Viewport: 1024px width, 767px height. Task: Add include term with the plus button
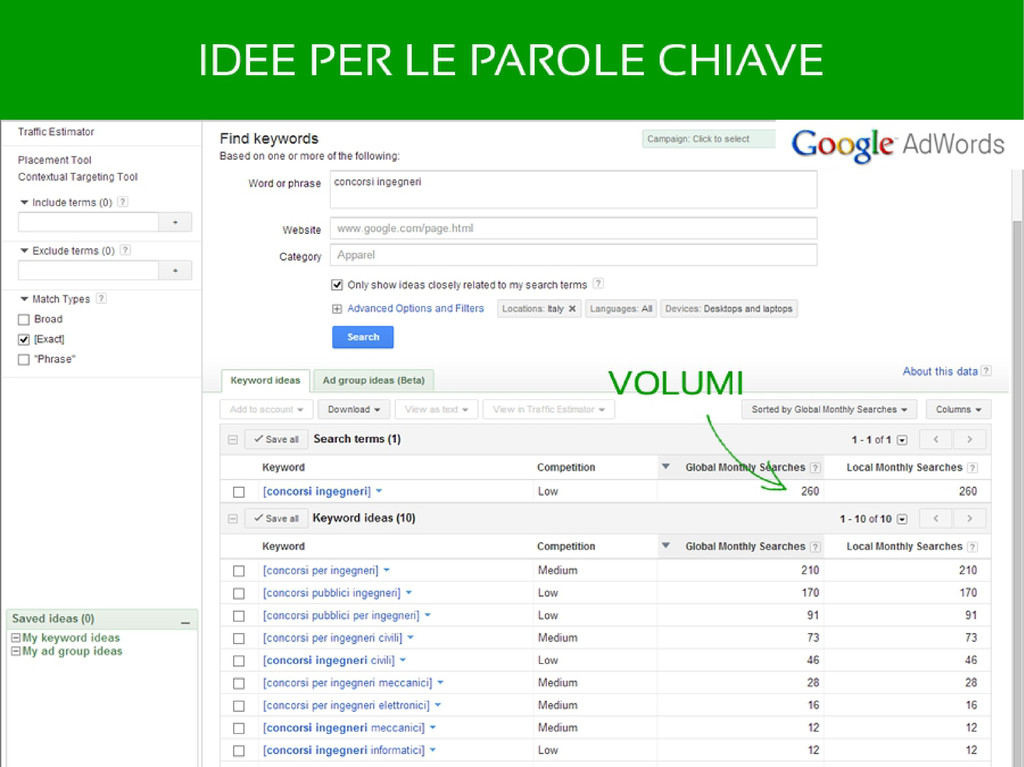point(175,222)
